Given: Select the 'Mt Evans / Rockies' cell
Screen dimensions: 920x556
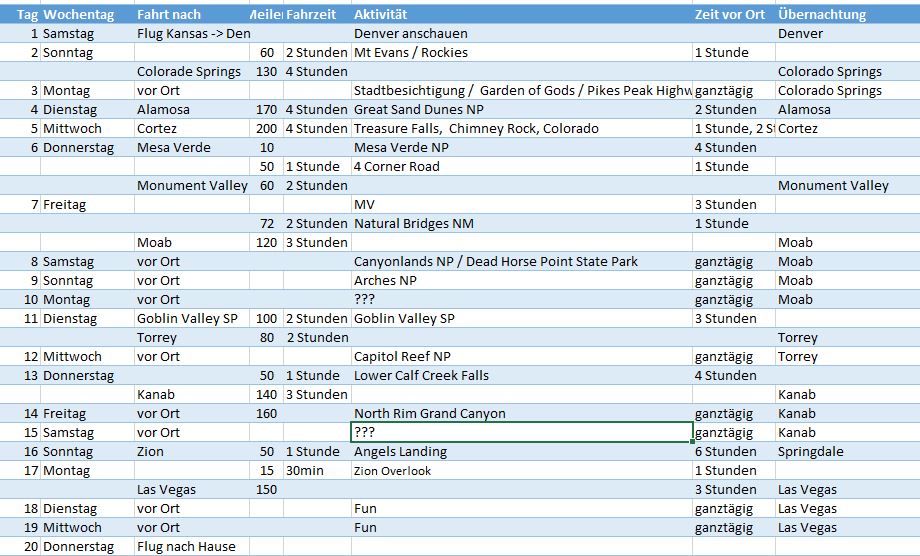Looking at the screenshot, I should click(x=411, y=53).
